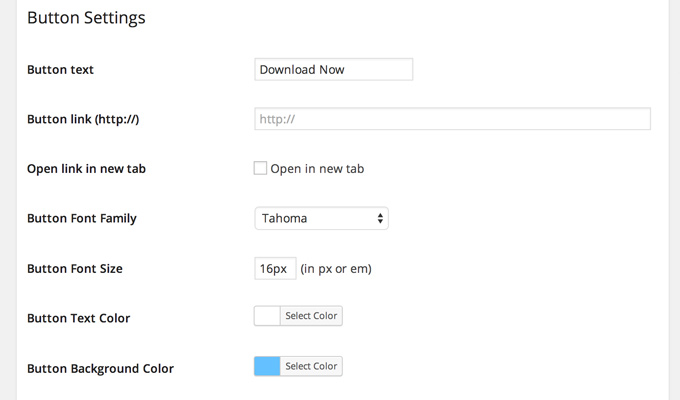Click the 'Button Text Color' label
This screenshot has height=400, width=680.
pos(78,318)
